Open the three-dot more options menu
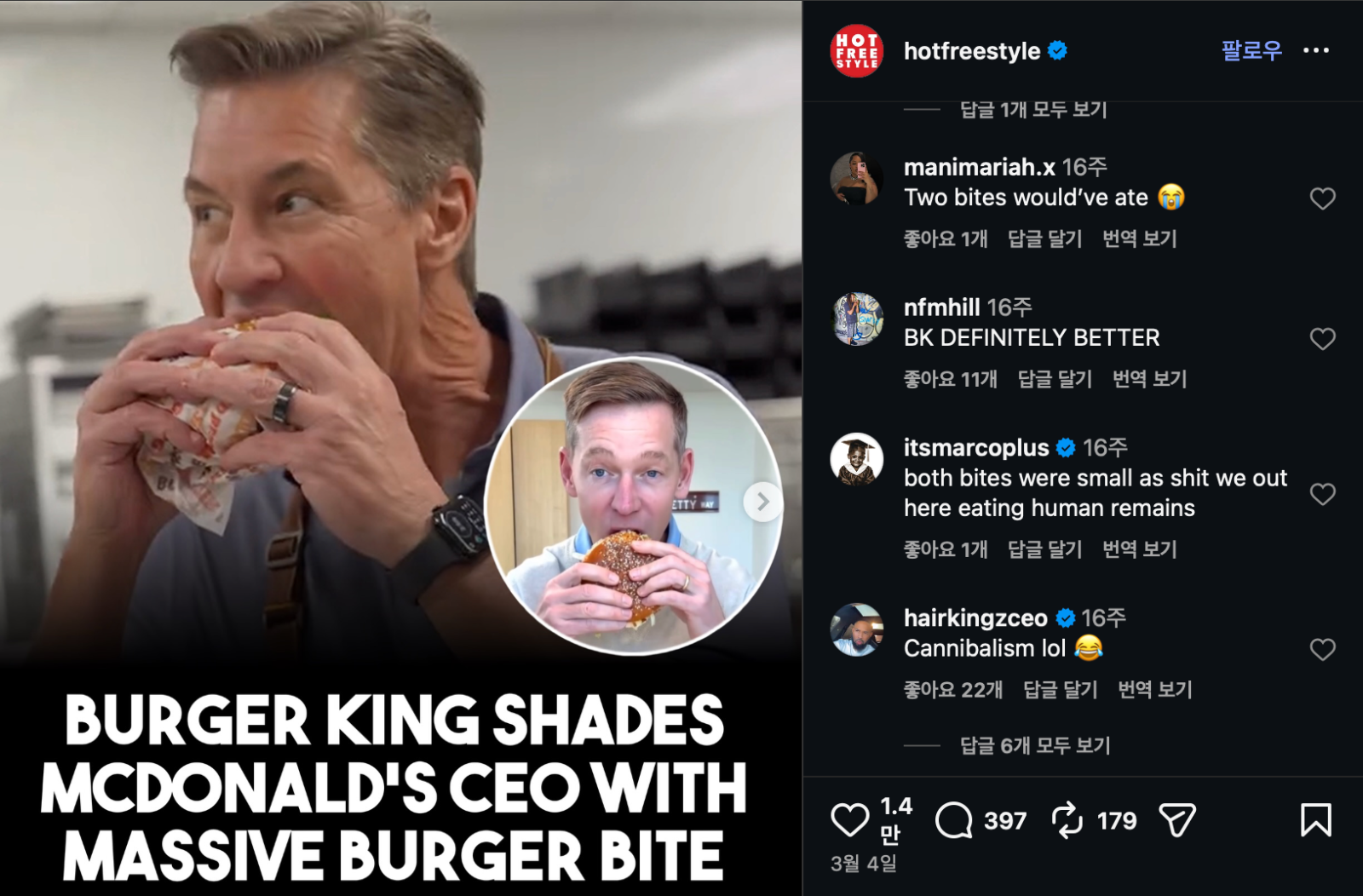Screen dimensions: 1363x896 pos(1316,50)
